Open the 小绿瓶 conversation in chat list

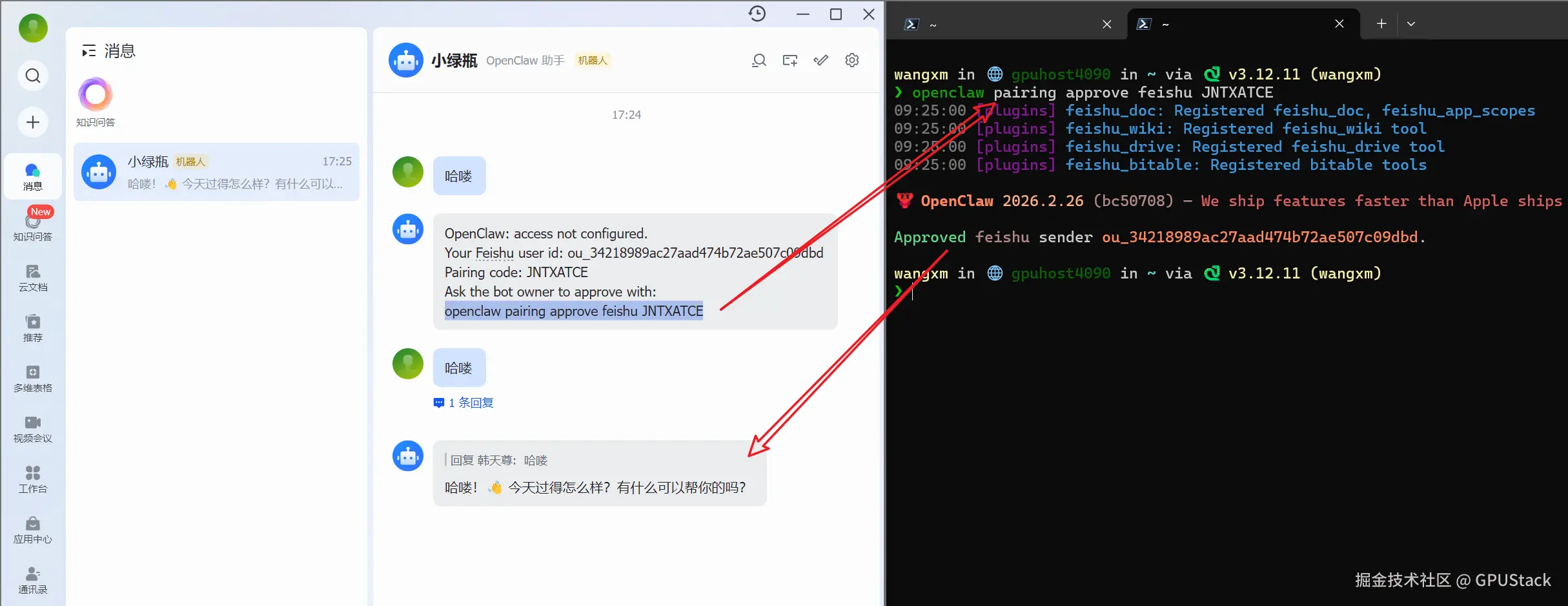(216, 172)
